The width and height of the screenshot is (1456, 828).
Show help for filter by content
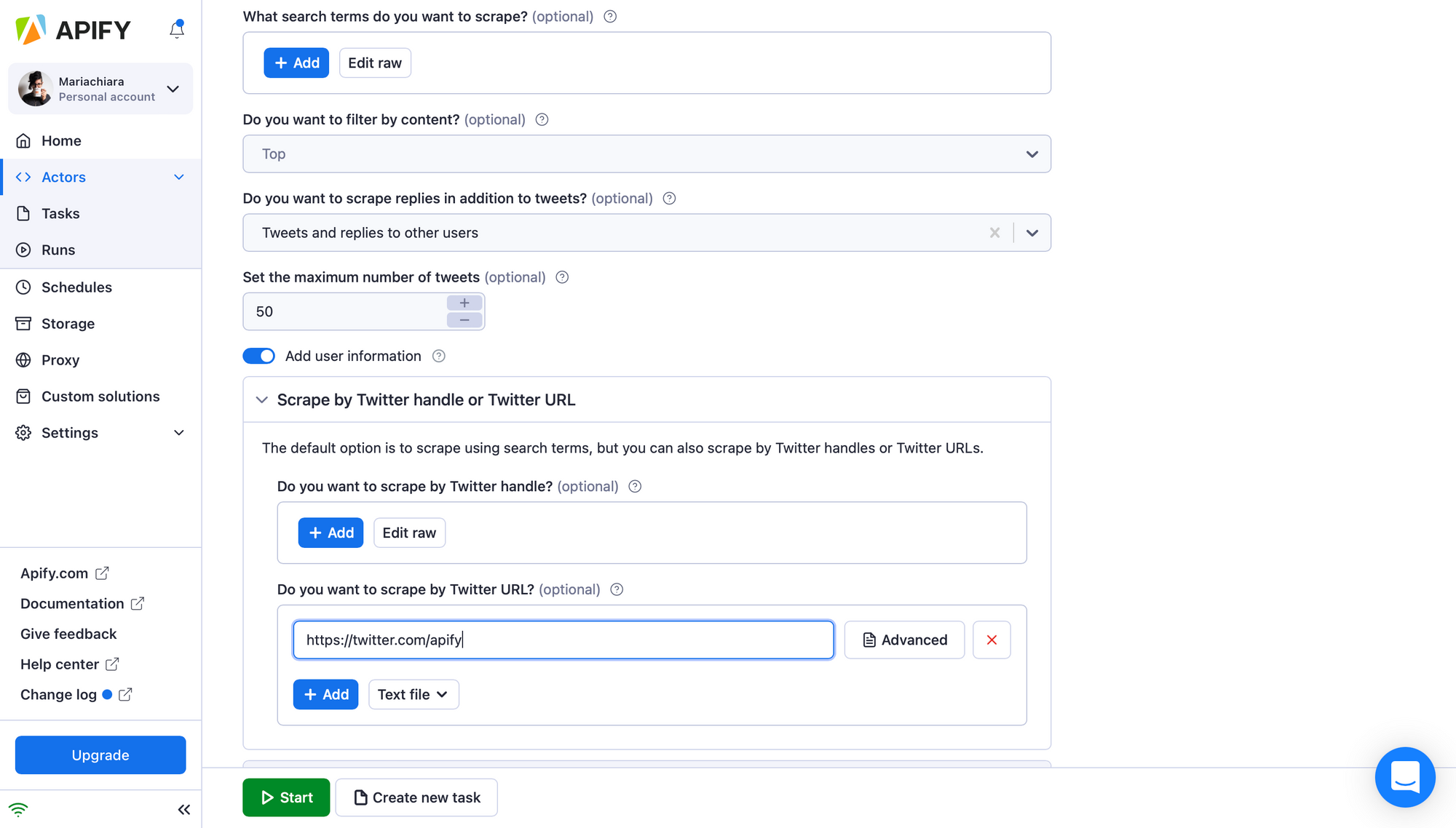(542, 119)
